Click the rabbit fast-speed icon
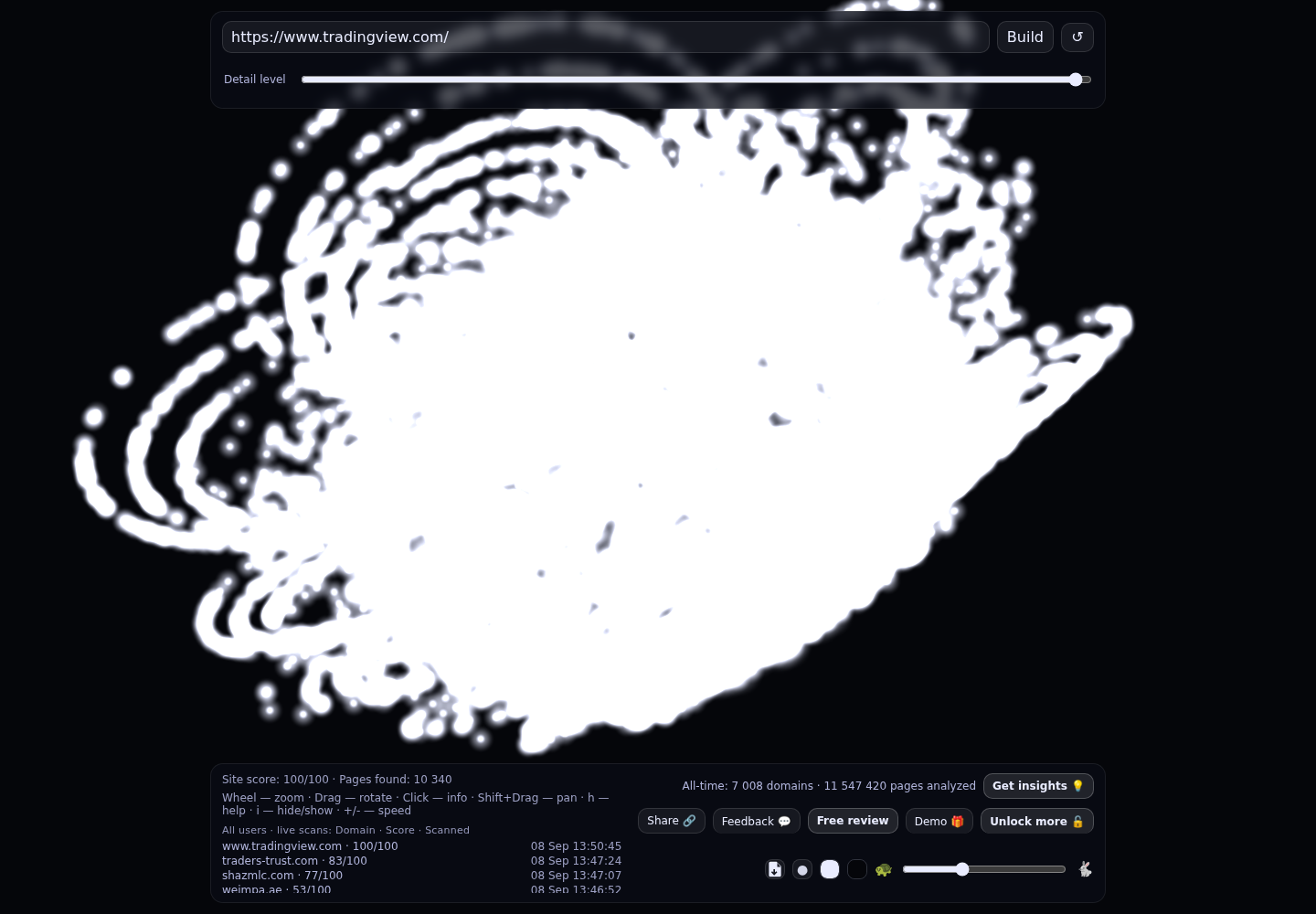This screenshot has width=1316, height=914. [1085, 869]
